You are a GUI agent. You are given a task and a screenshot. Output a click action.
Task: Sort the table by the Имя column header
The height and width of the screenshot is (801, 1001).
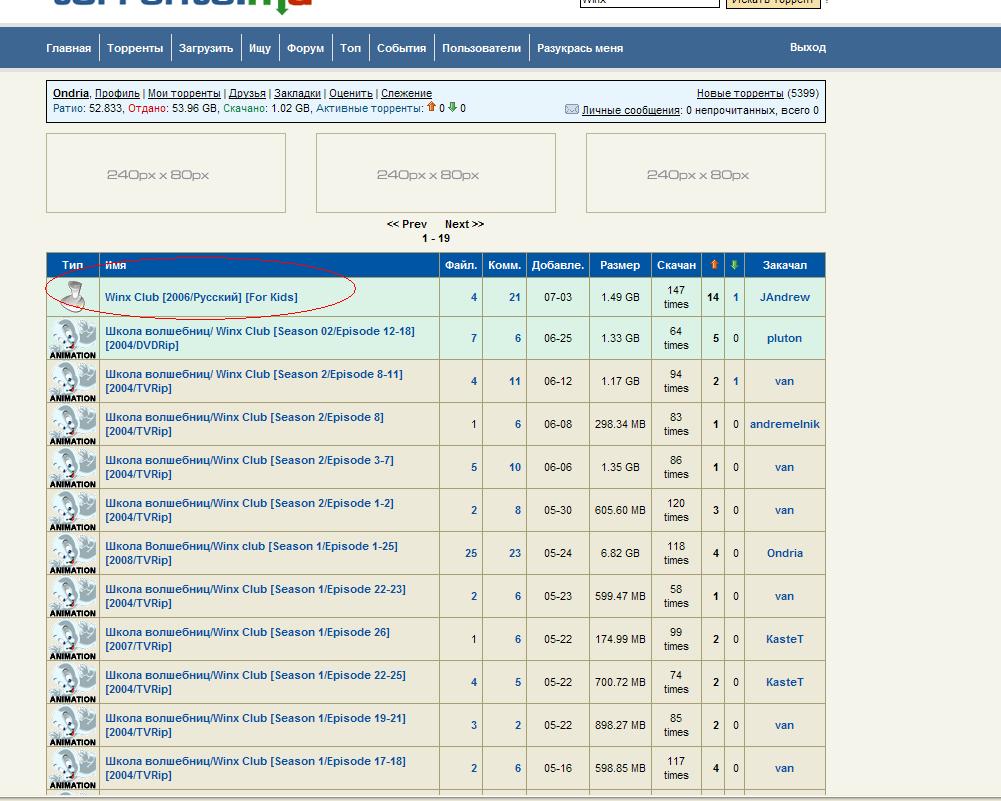click(x=116, y=265)
